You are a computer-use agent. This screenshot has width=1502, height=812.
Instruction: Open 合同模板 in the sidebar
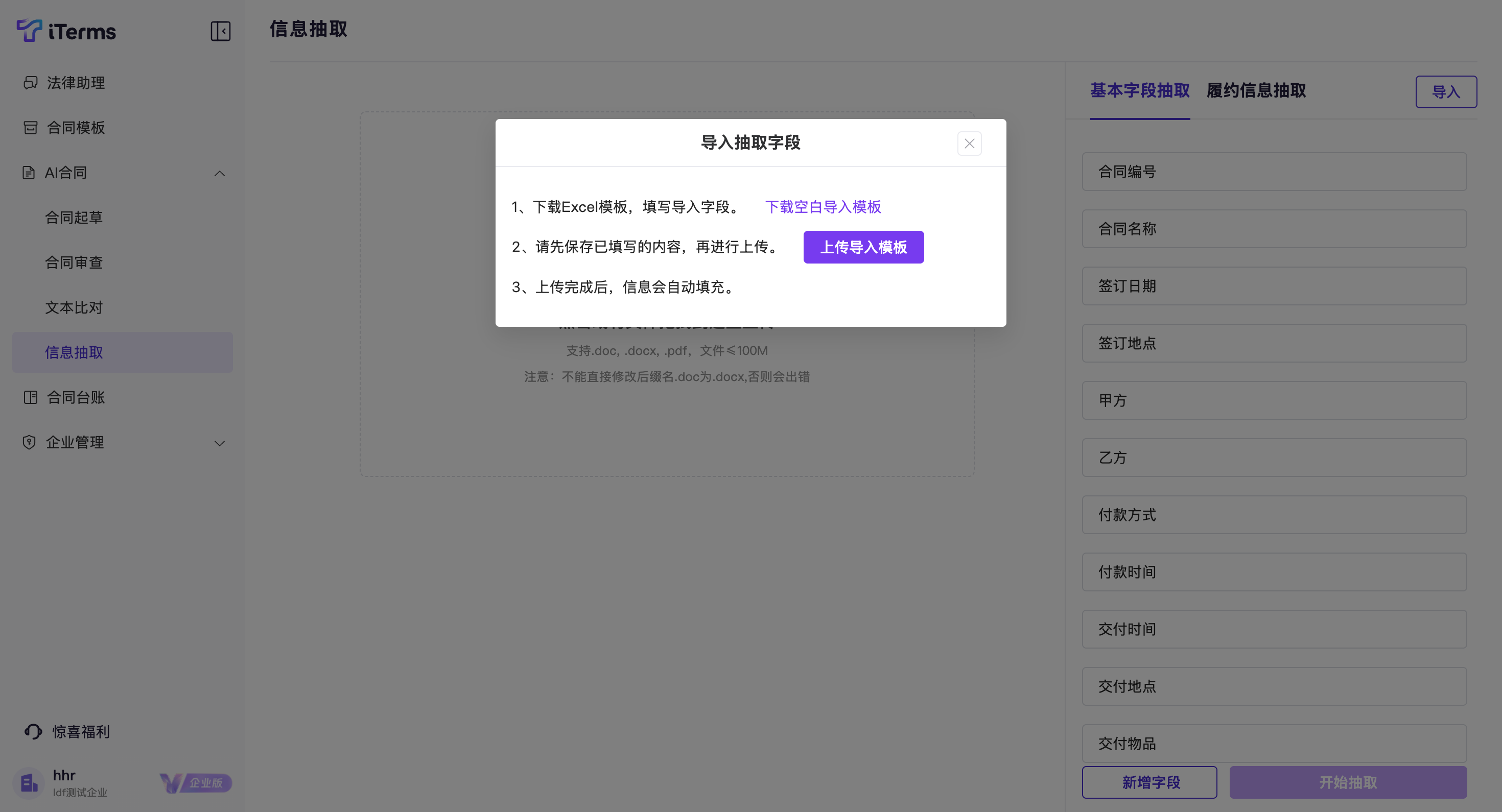76,128
